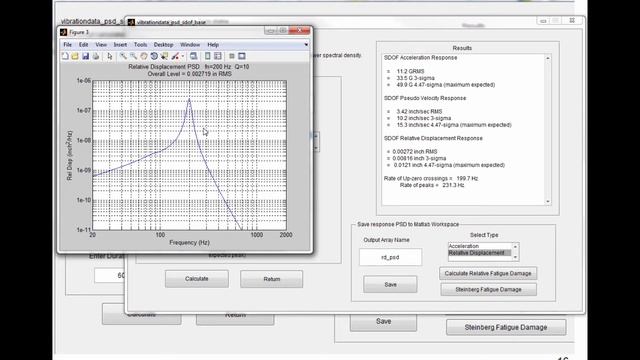Click the Hide Plot Tools icon
This screenshot has width=640, height=360.
pyautogui.click(x=231, y=56)
